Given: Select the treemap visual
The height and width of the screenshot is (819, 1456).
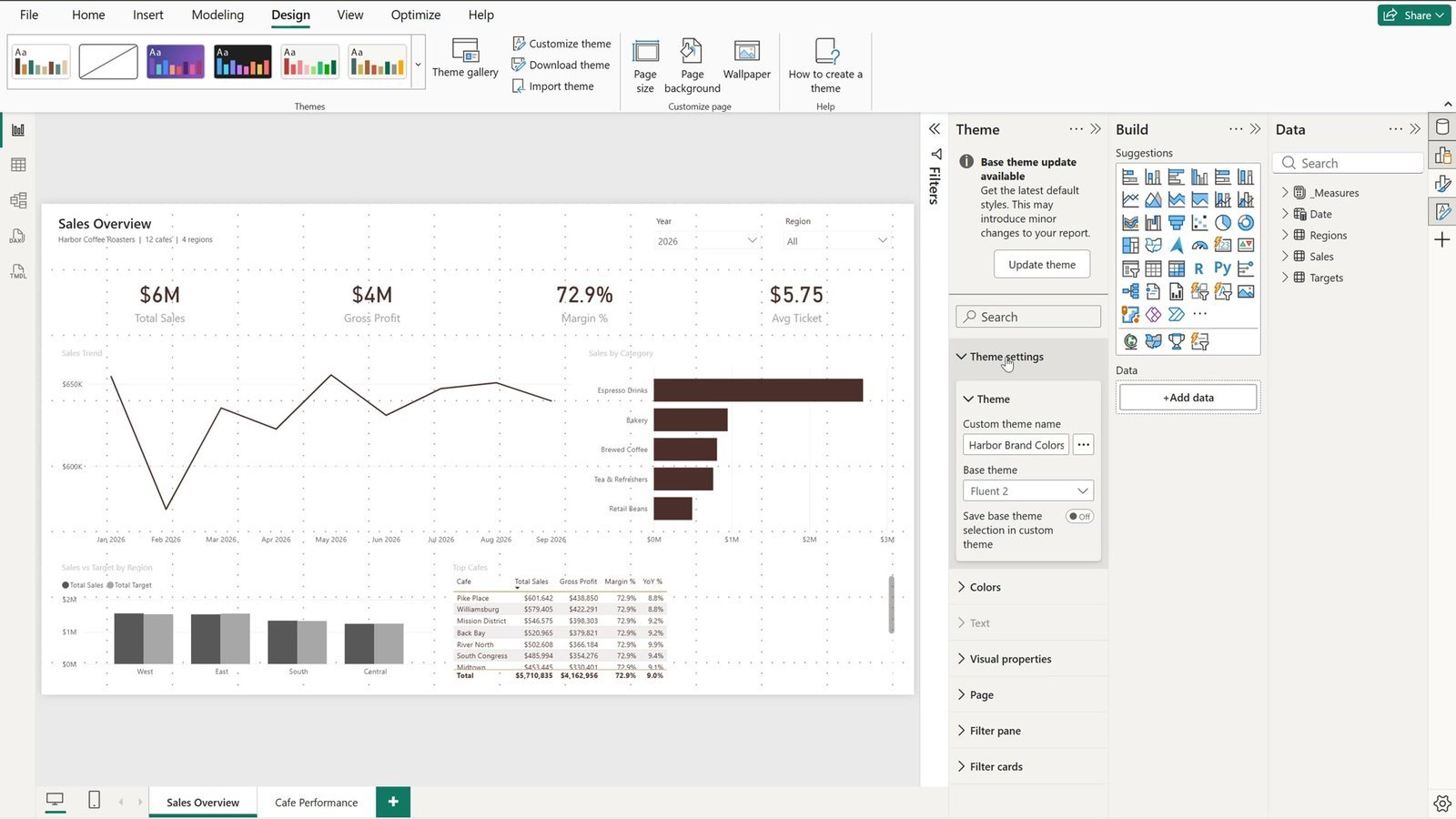Looking at the screenshot, I should (x=1130, y=245).
